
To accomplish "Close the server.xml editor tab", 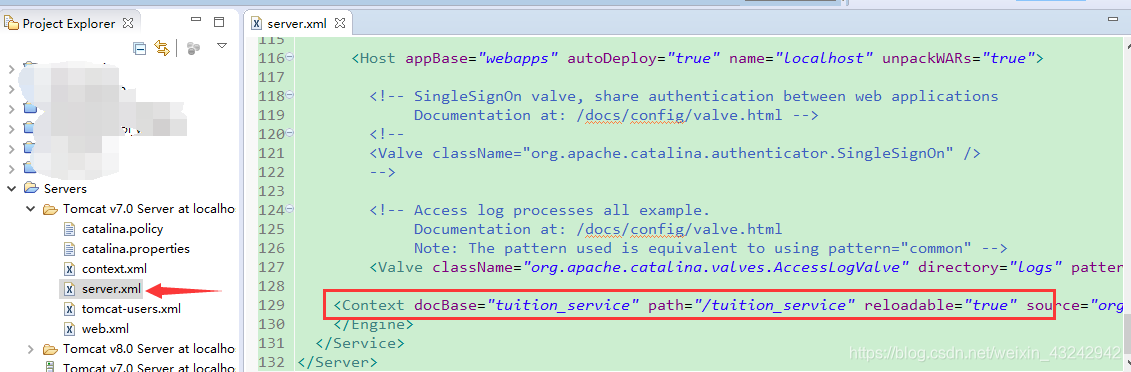I will 340,23.
